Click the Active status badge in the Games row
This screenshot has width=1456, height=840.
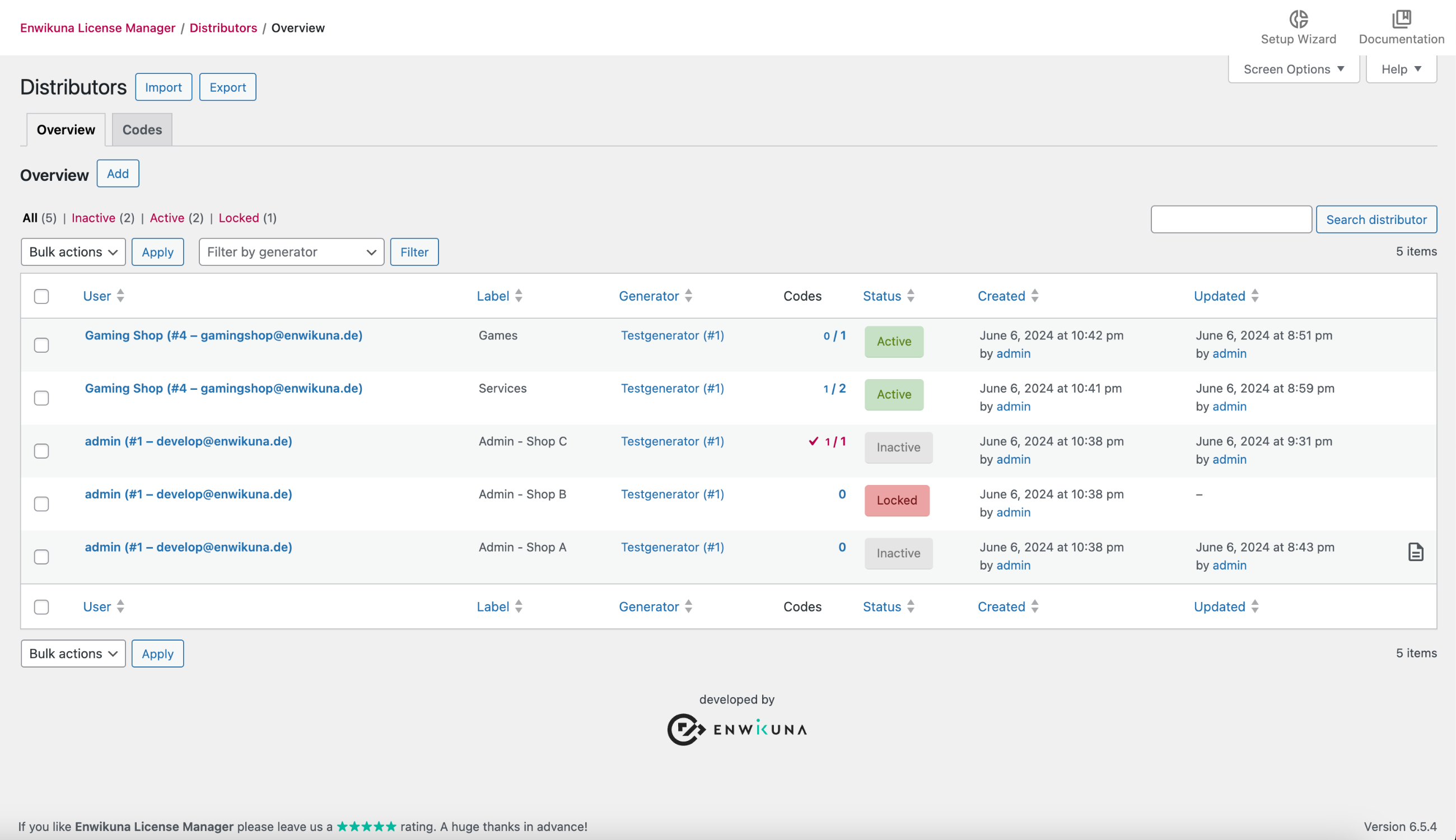point(894,342)
